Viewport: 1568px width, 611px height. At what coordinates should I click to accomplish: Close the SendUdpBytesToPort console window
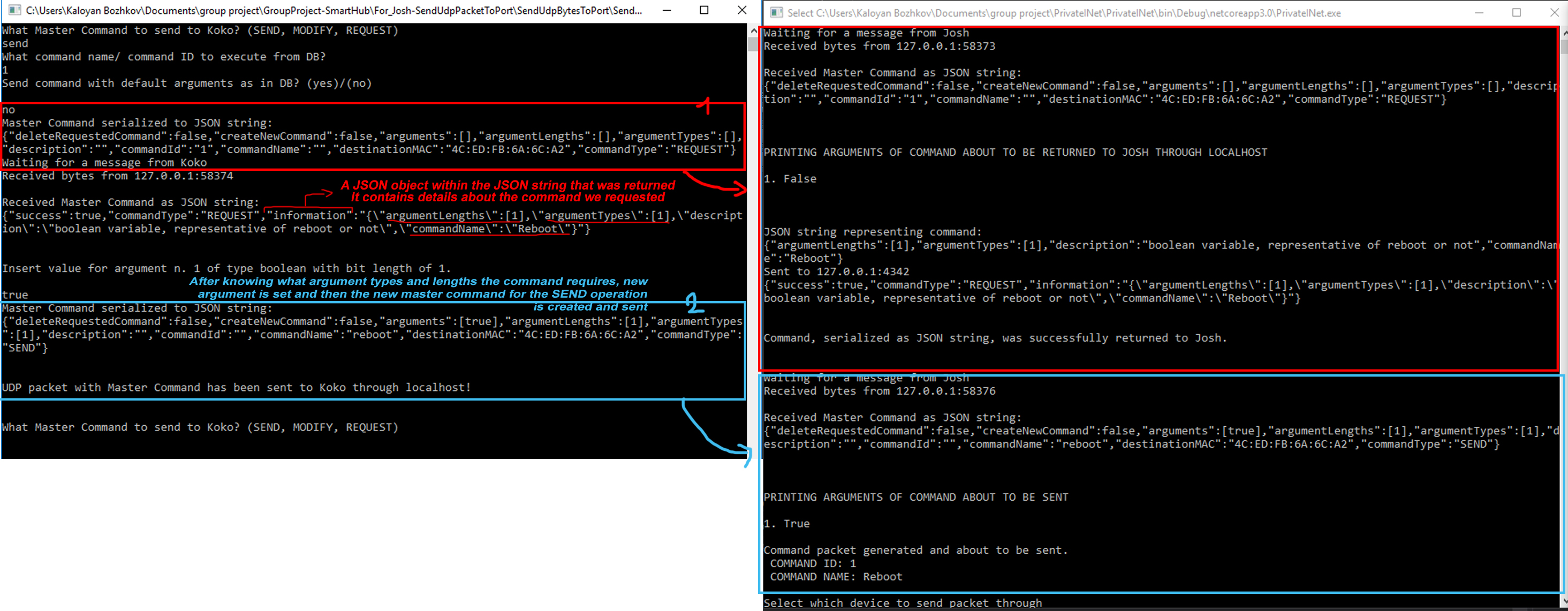pos(741,10)
